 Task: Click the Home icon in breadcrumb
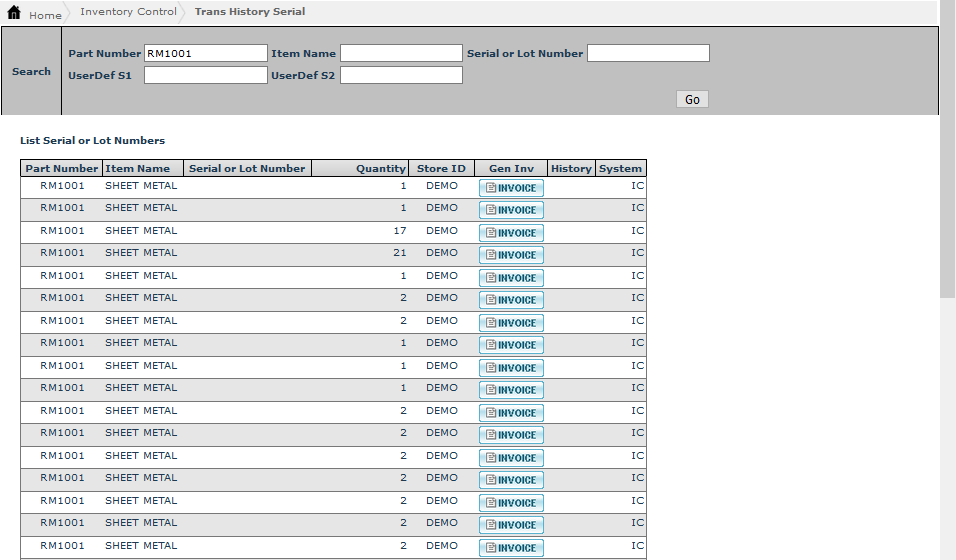14,13
